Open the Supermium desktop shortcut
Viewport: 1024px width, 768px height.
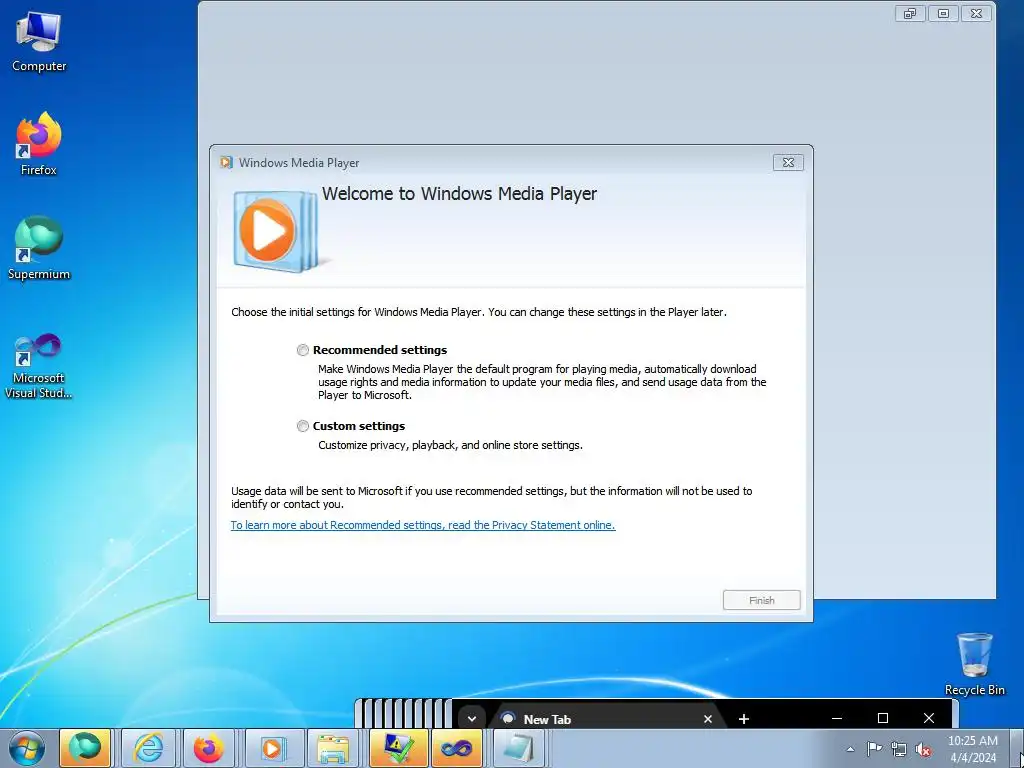pyautogui.click(x=39, y=248)
